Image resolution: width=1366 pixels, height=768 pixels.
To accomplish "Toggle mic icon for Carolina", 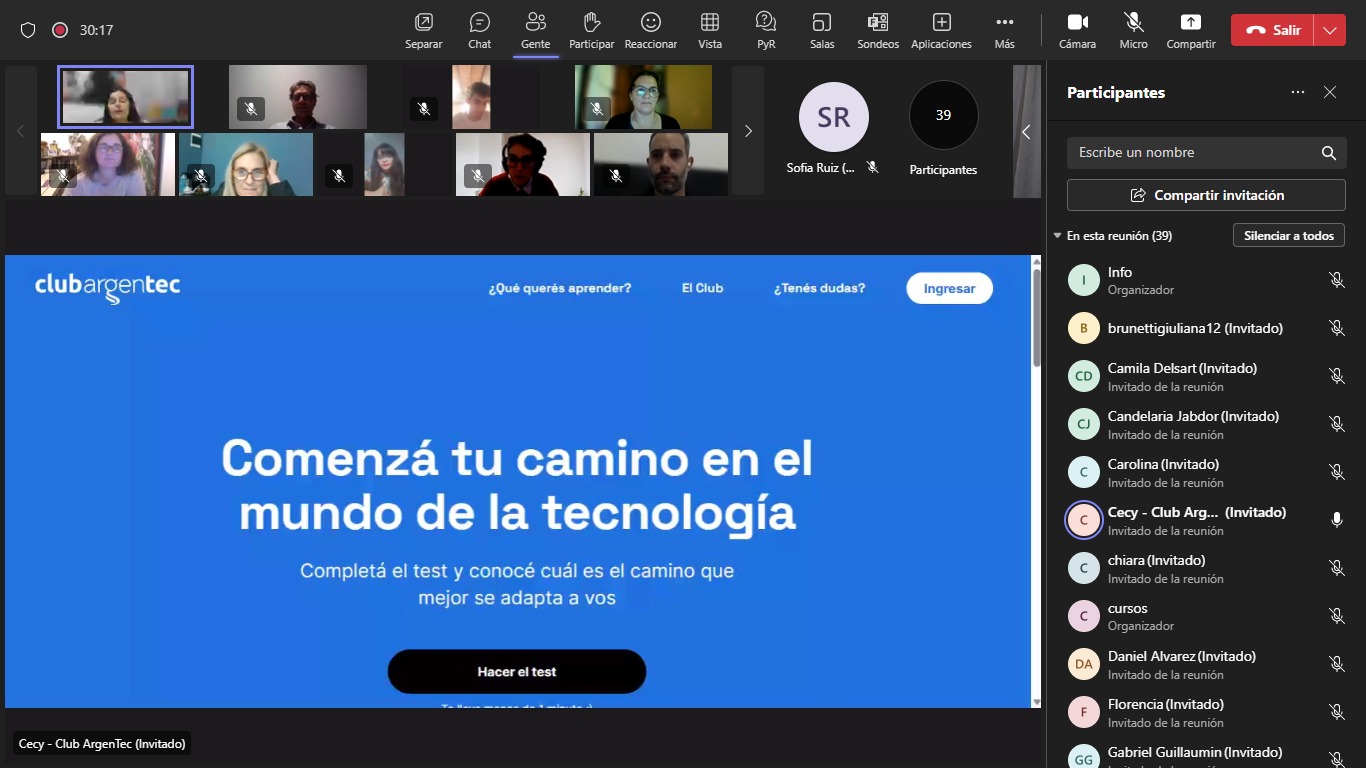I will pos(1336,472).
